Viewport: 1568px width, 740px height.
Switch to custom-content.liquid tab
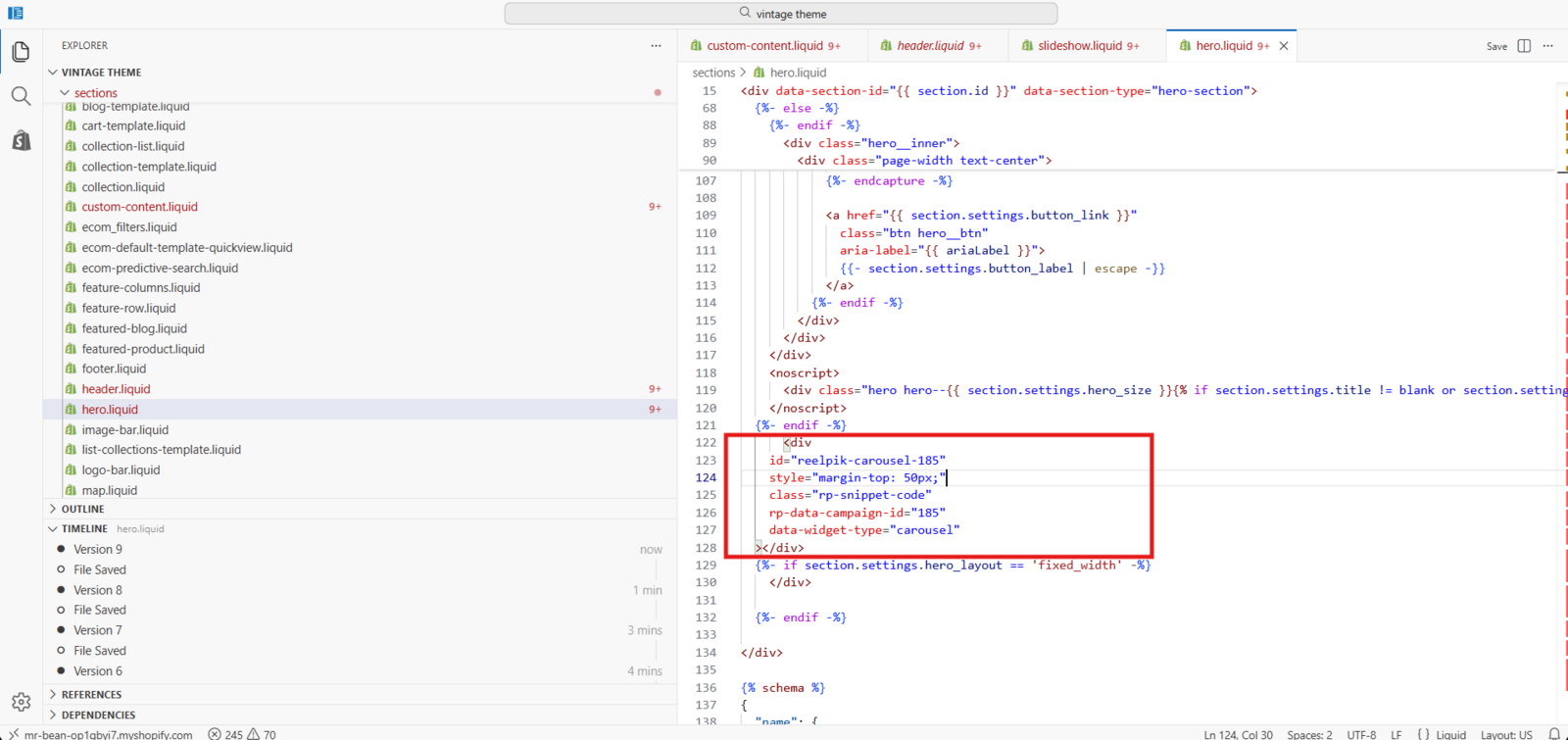point(773,46)
